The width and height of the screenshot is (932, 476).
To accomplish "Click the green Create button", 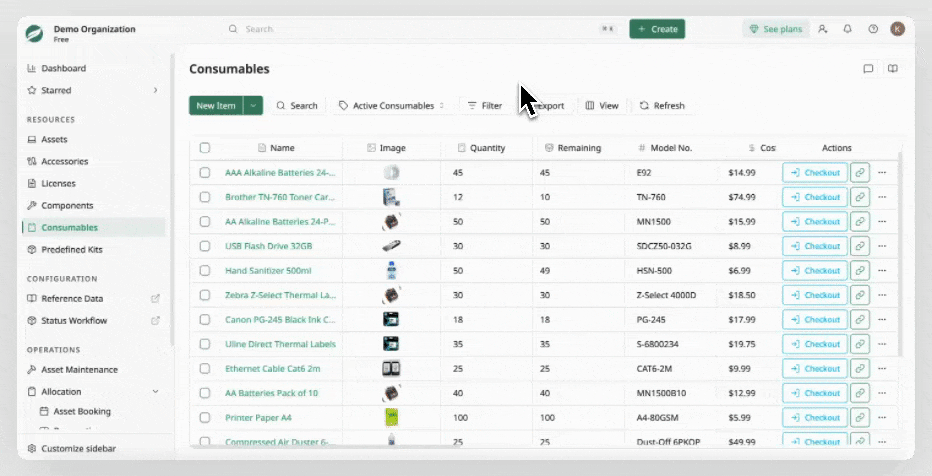I will [657, 29].
